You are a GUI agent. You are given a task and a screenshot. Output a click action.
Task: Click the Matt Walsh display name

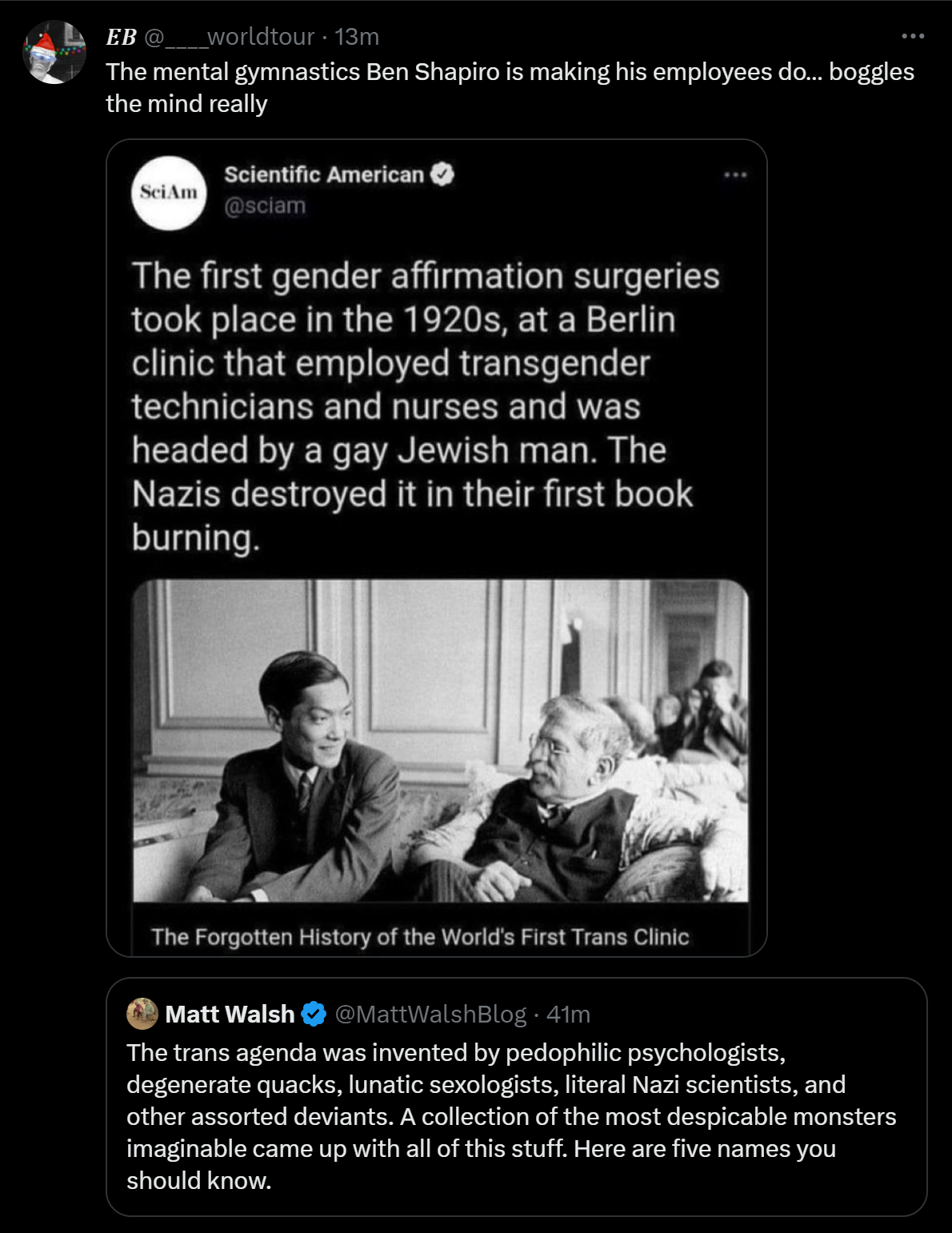click(x=230, y=1014)
